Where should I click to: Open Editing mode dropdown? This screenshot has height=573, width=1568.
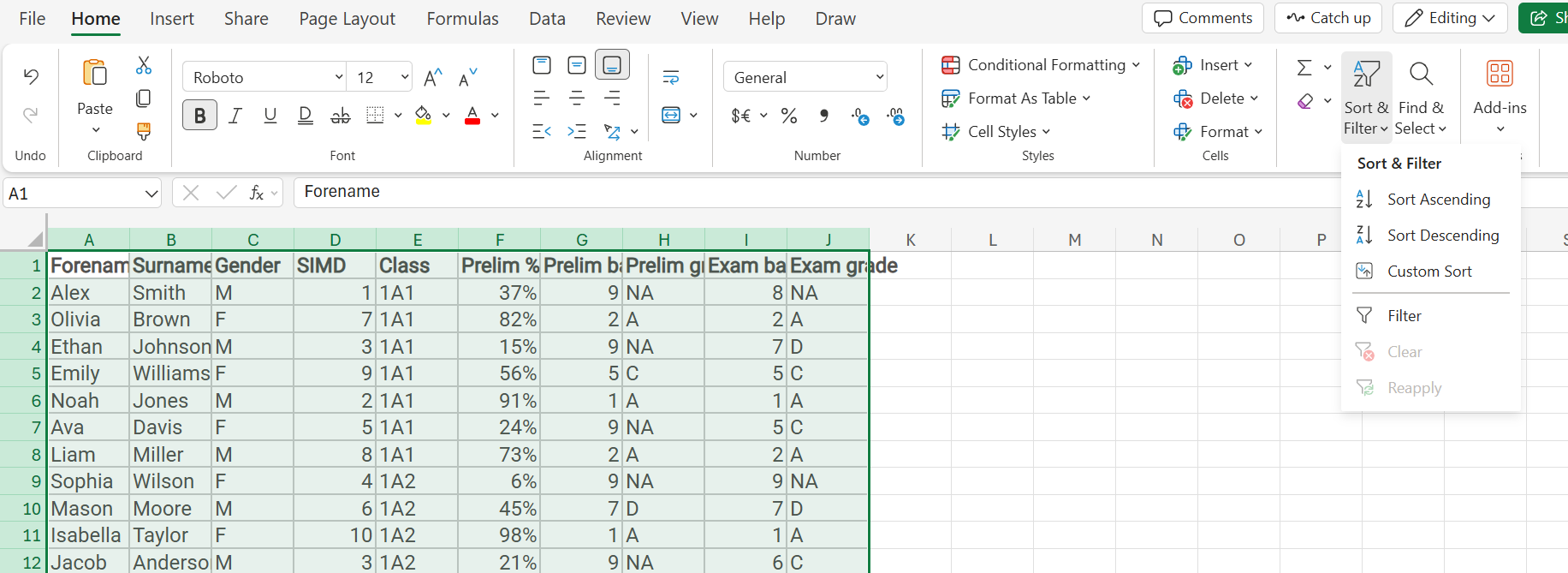(x=1450, y=18)
